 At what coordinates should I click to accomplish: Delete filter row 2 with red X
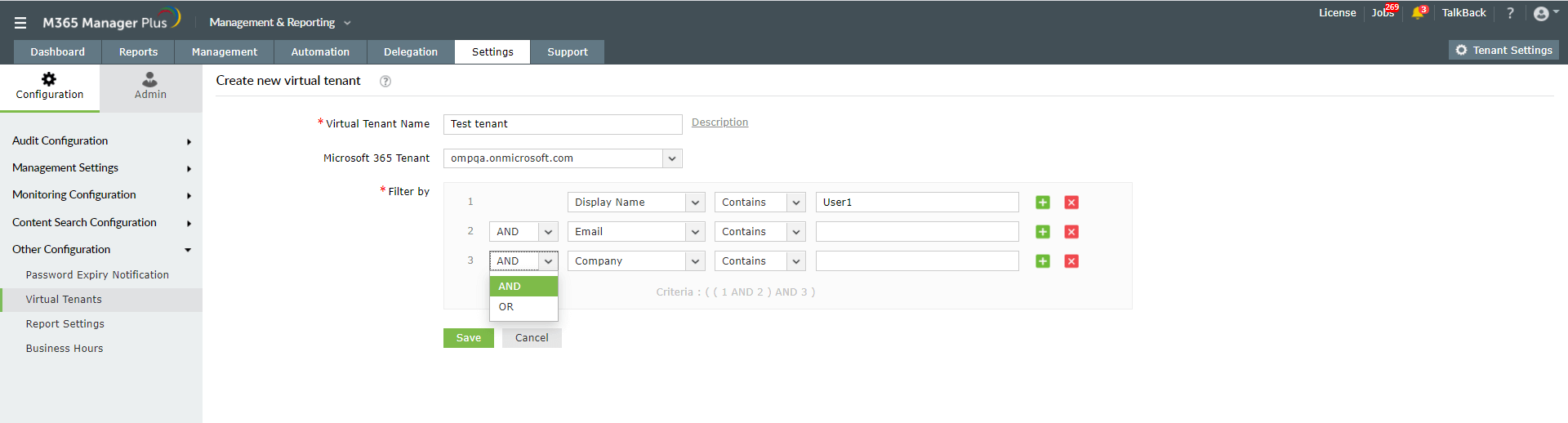click(x=1071, y=232)
